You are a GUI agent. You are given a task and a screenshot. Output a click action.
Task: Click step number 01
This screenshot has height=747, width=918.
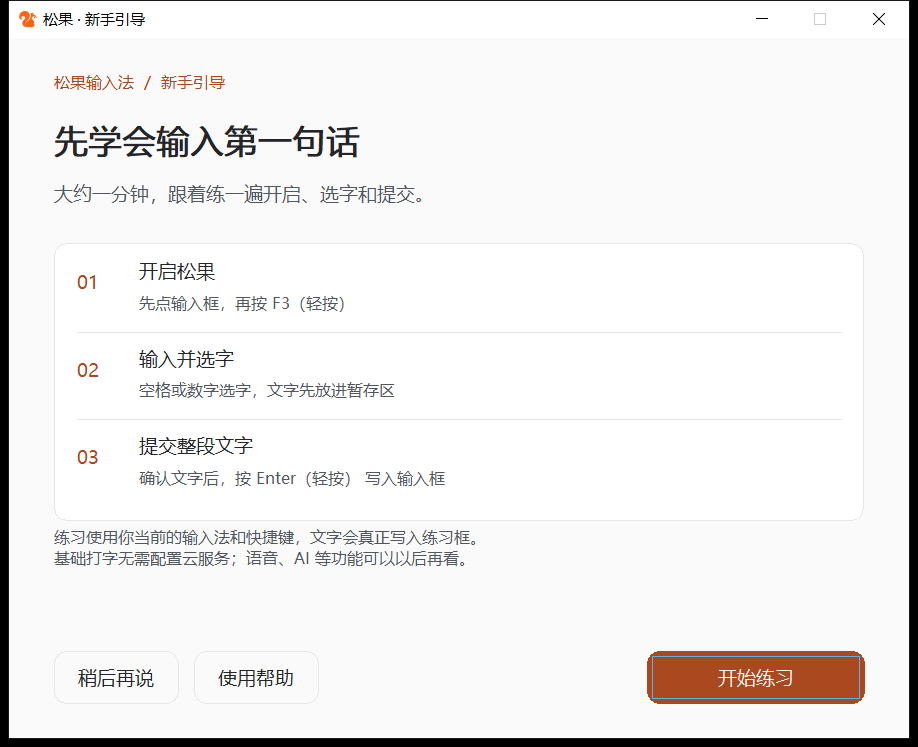(87, 283)
